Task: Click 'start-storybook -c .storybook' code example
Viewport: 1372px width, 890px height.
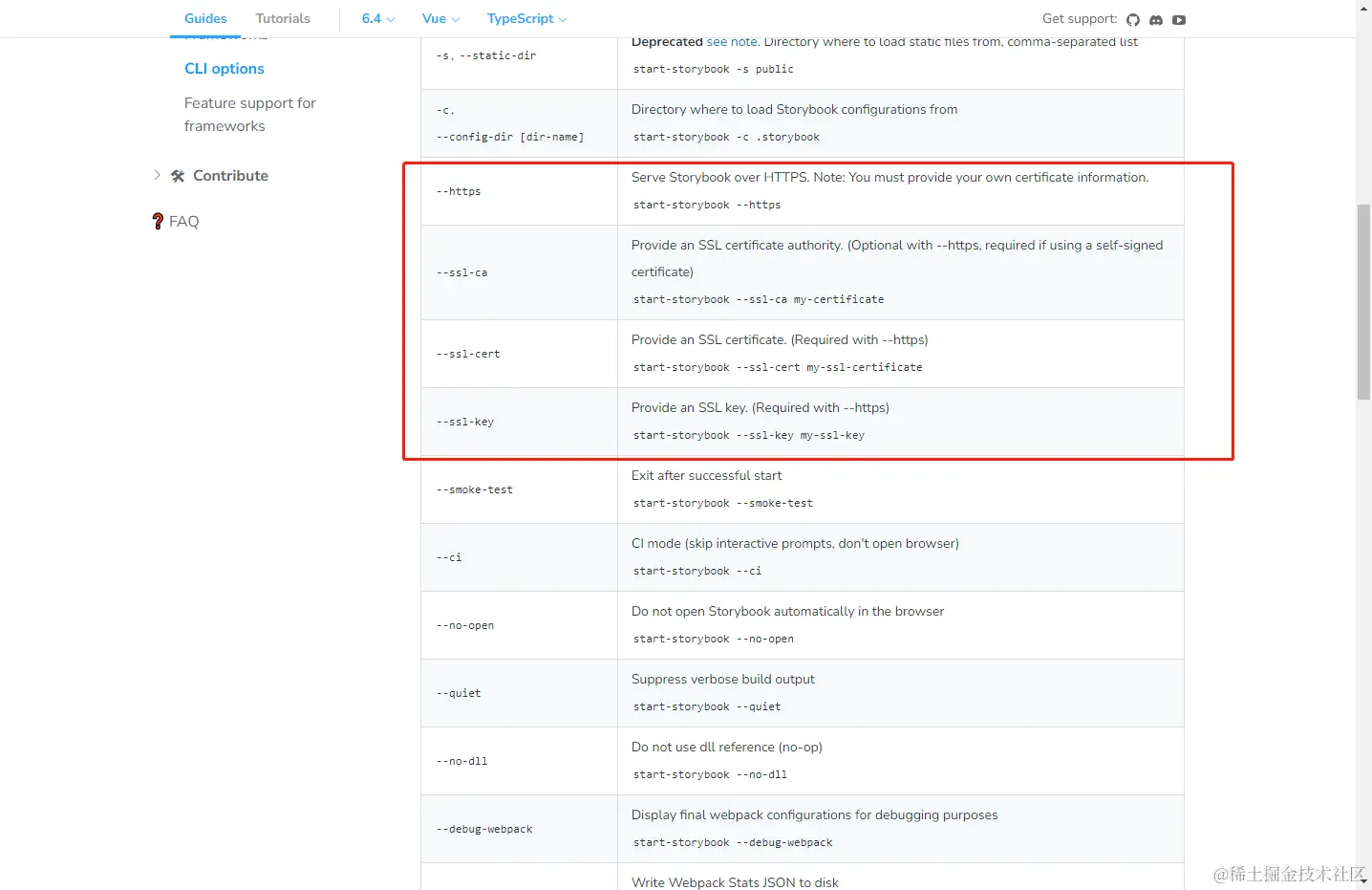Action: pyautogui.click(x=726, y=137)
